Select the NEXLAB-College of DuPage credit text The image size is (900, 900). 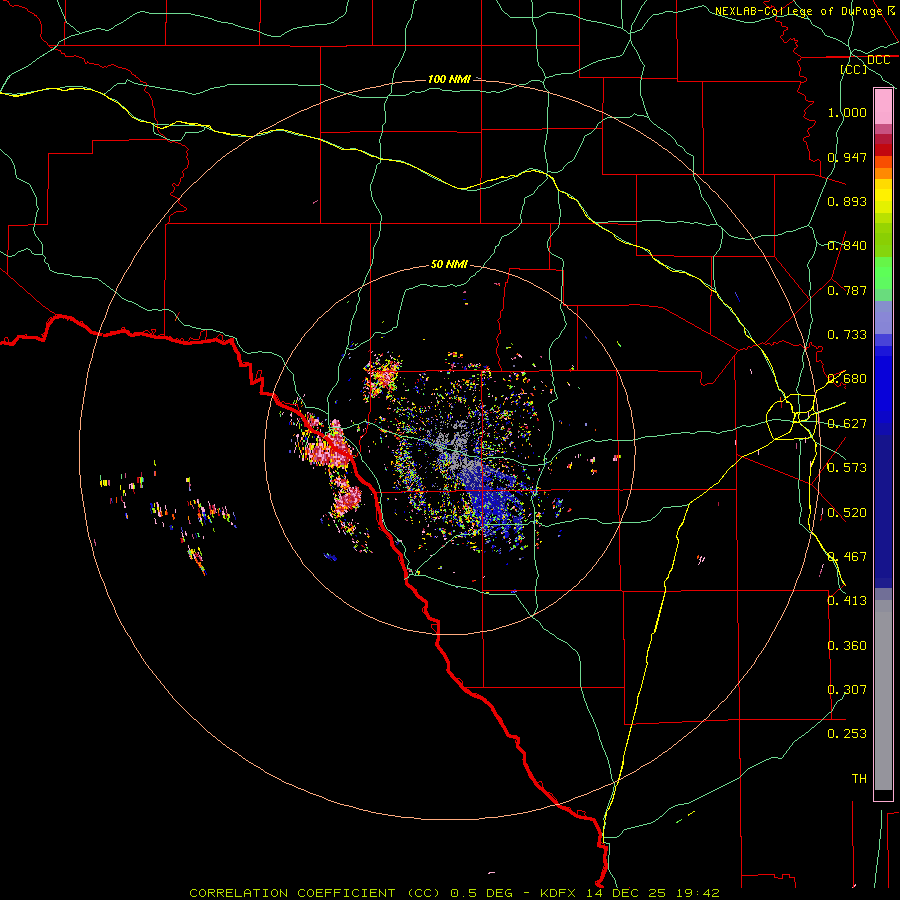click(x=798, y=11)
